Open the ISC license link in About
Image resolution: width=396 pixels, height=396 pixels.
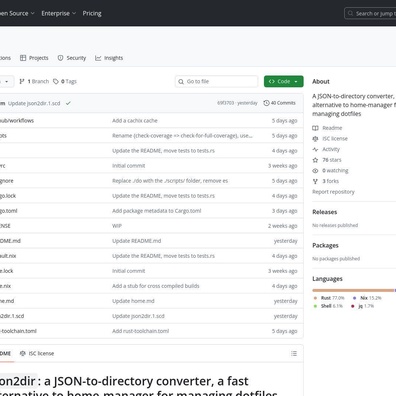(x=335, y=139)
